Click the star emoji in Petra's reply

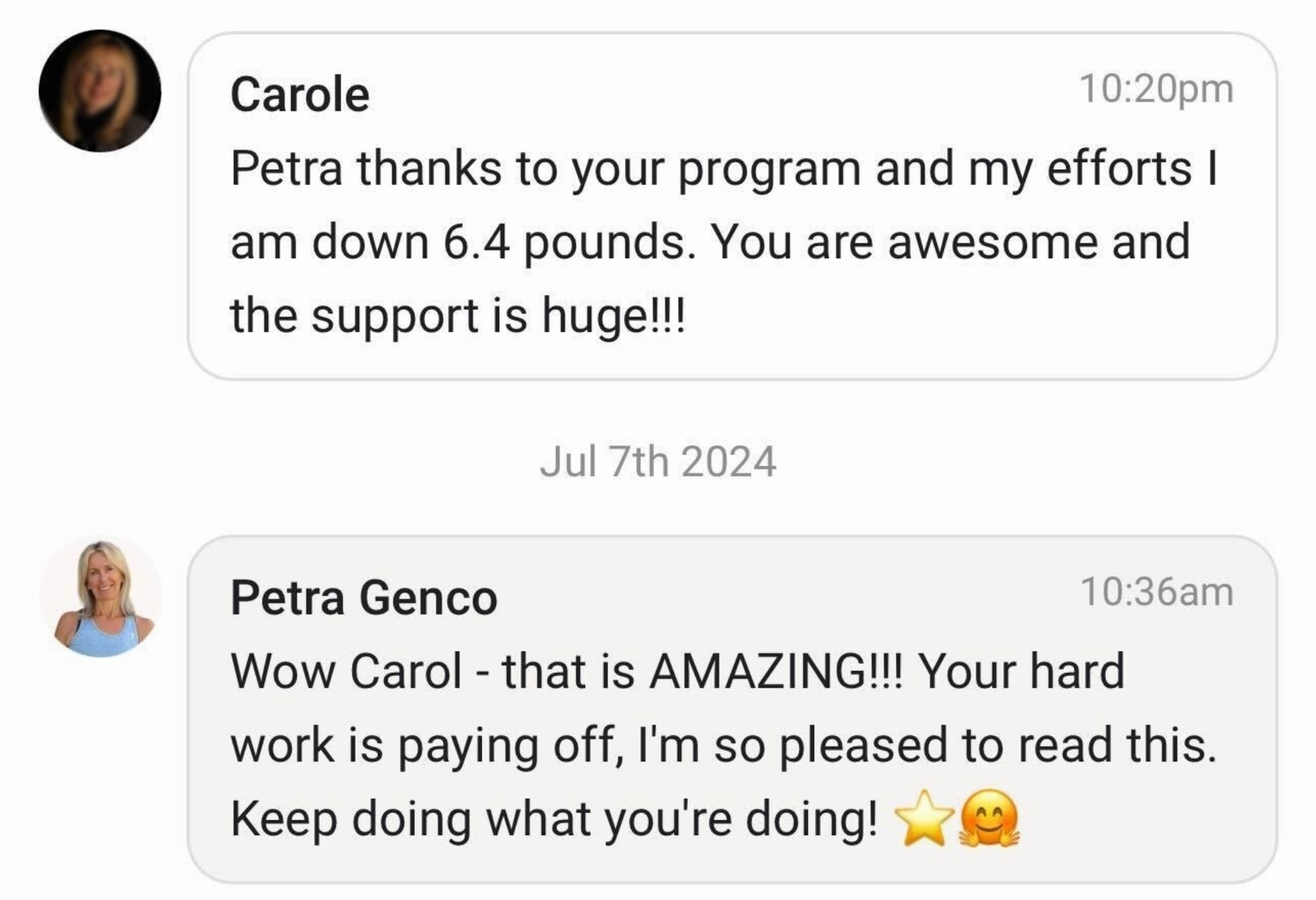click(924, 819)
